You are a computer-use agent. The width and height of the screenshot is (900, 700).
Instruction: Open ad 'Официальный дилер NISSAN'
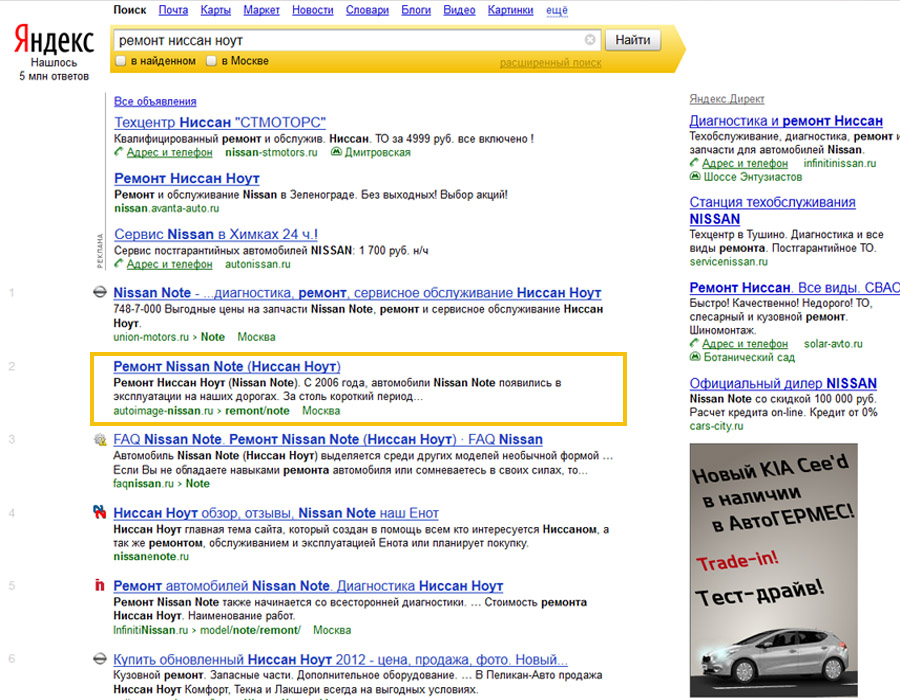point(783,383)
